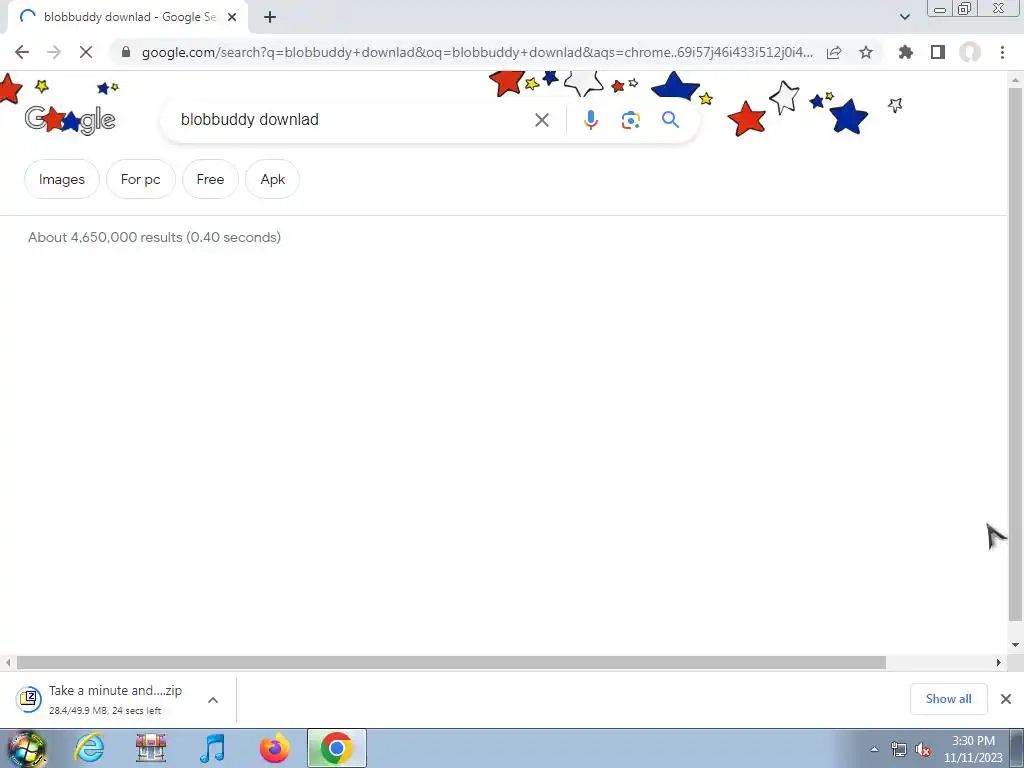Viewport: 1024px width, 768px height.
Task: Clear the search box text
Action: tap(542, 120)
